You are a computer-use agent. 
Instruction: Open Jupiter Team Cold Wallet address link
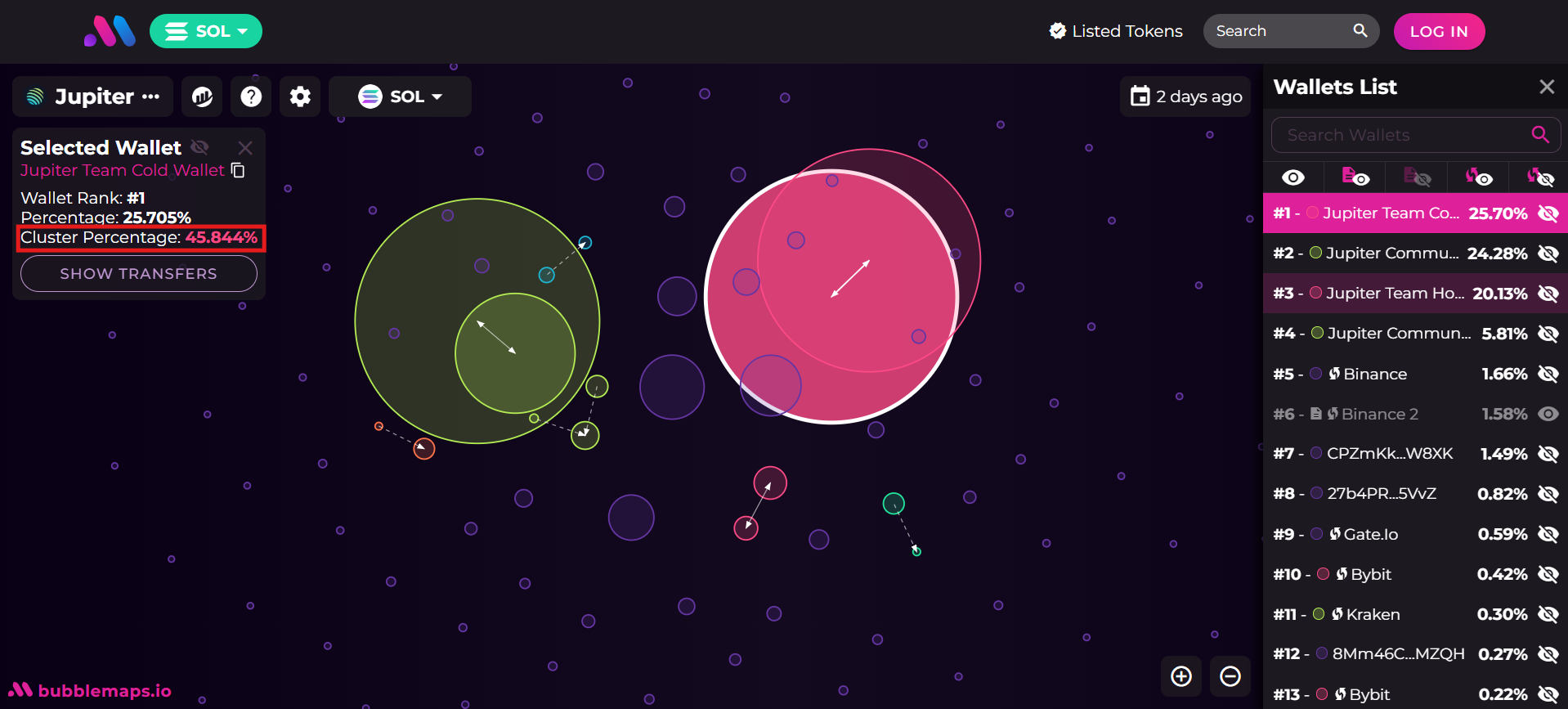122,170
